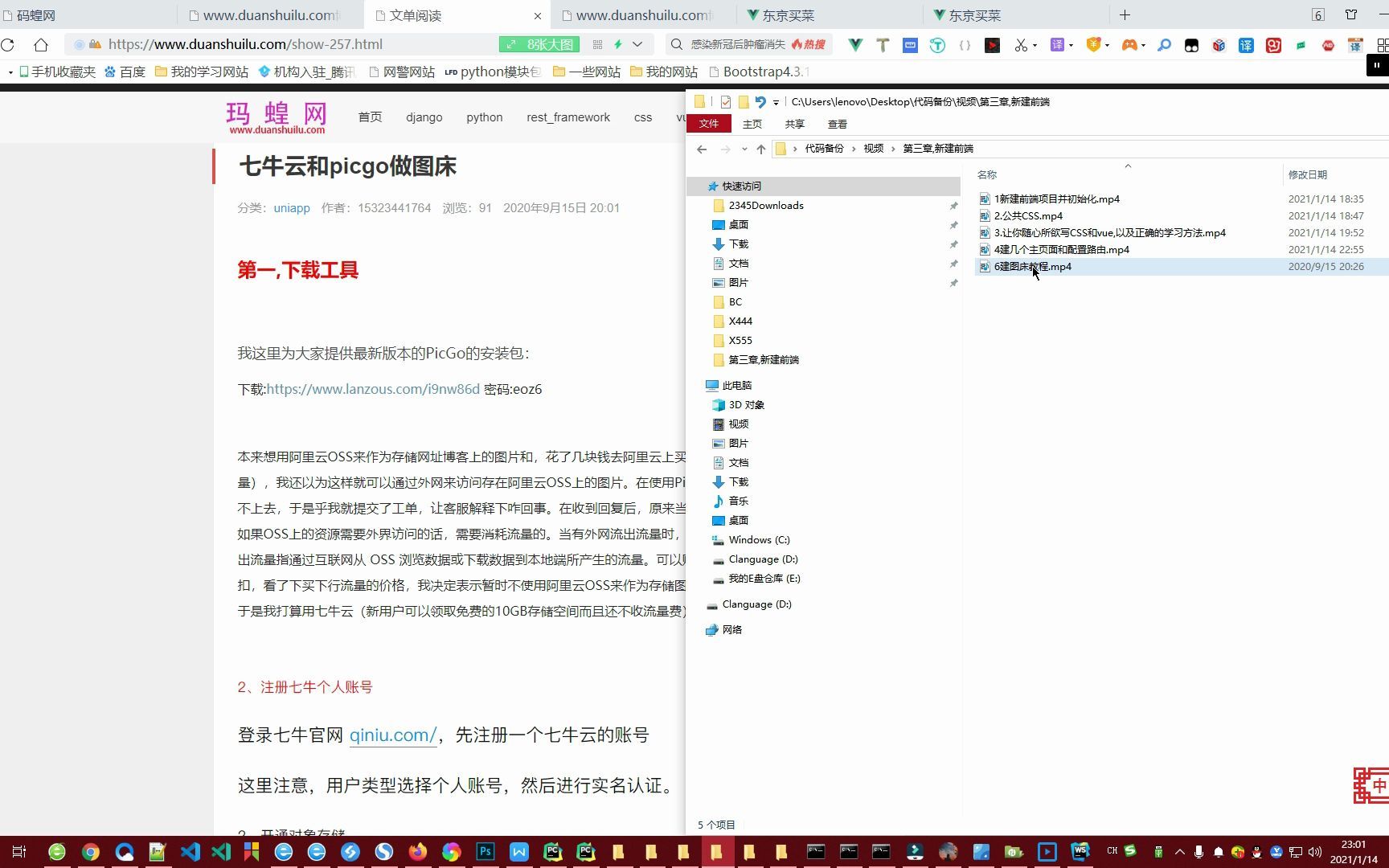Open the 查看 ribbon tab
This screenshot has height=868, width=1389.
[x=838, y=125]
